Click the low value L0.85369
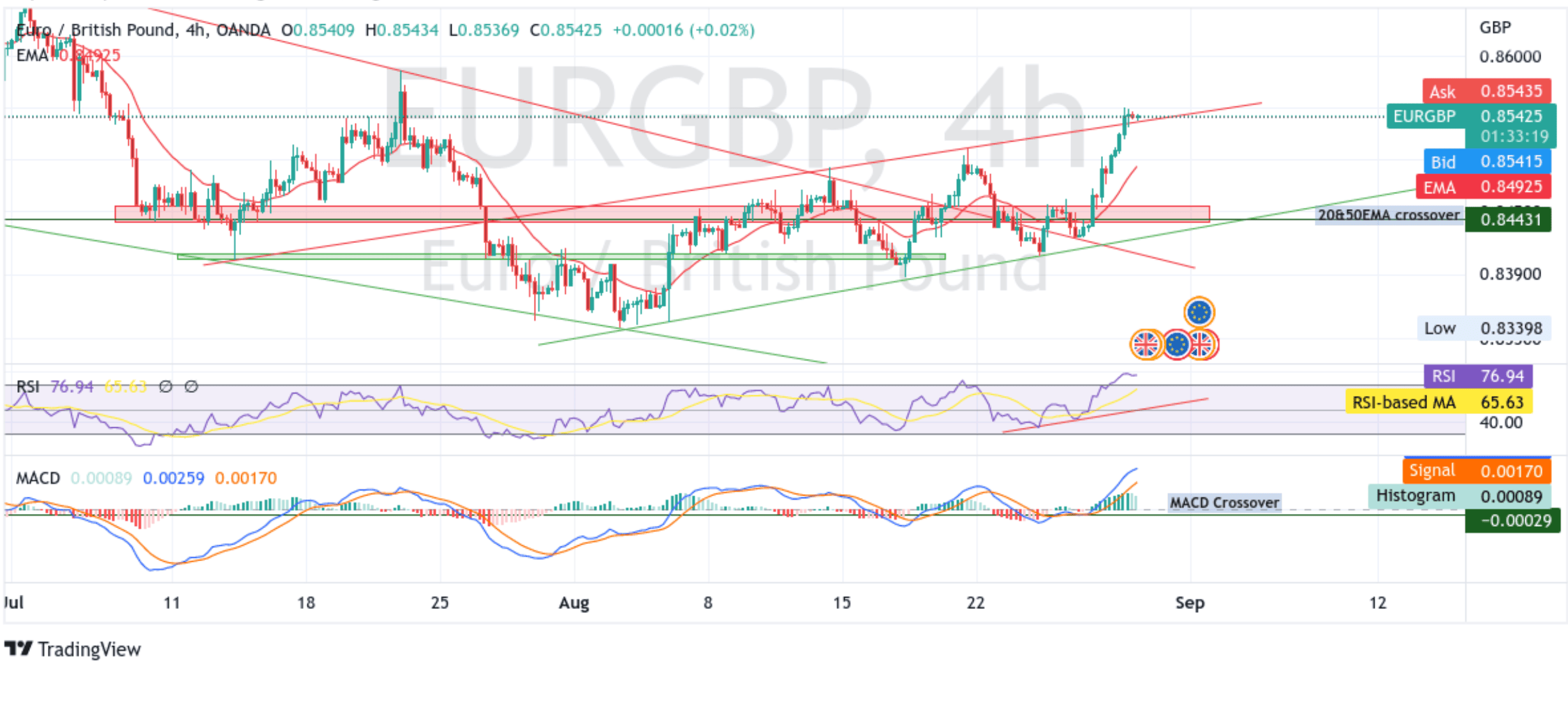The width and height of the screenshot is (1568, 704). click(484, 30)
